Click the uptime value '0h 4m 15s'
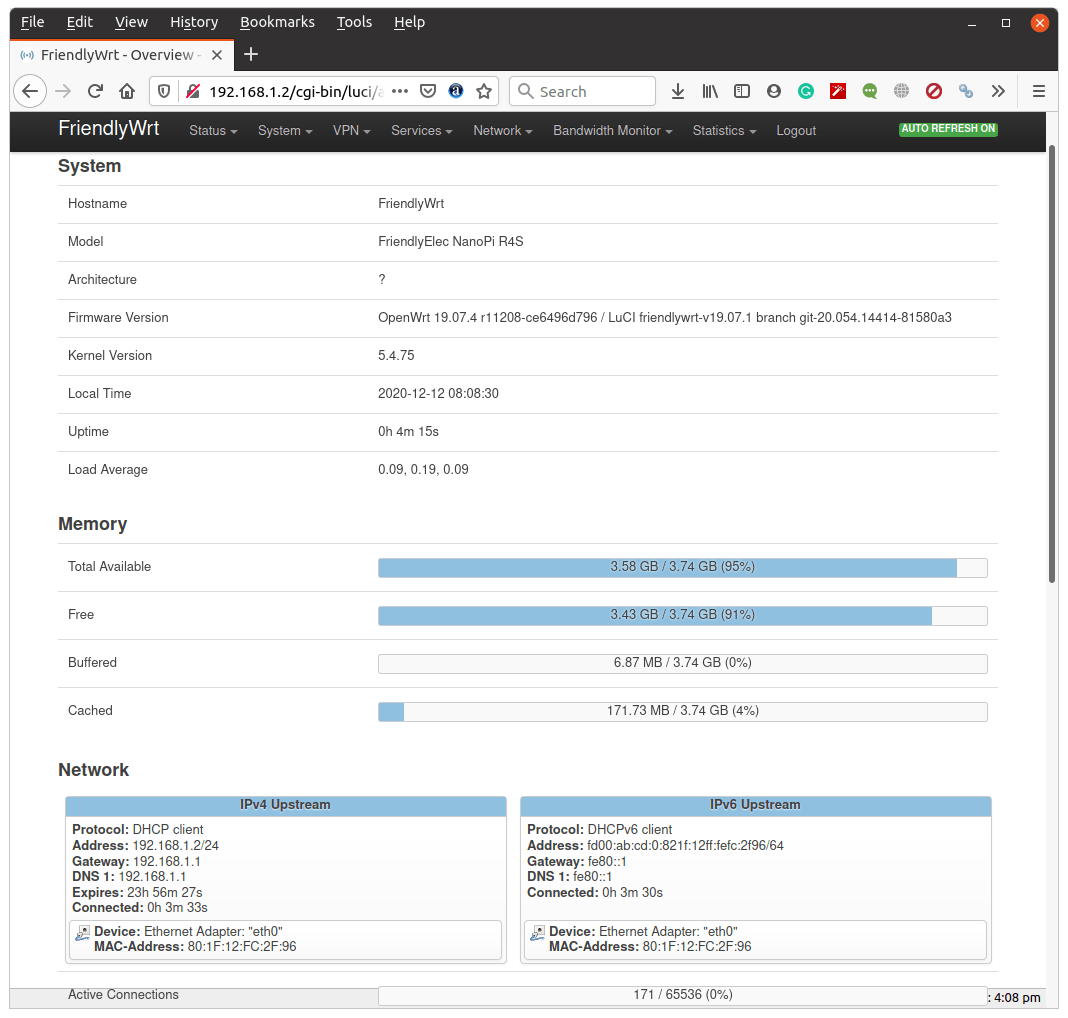 pos(408,432)
